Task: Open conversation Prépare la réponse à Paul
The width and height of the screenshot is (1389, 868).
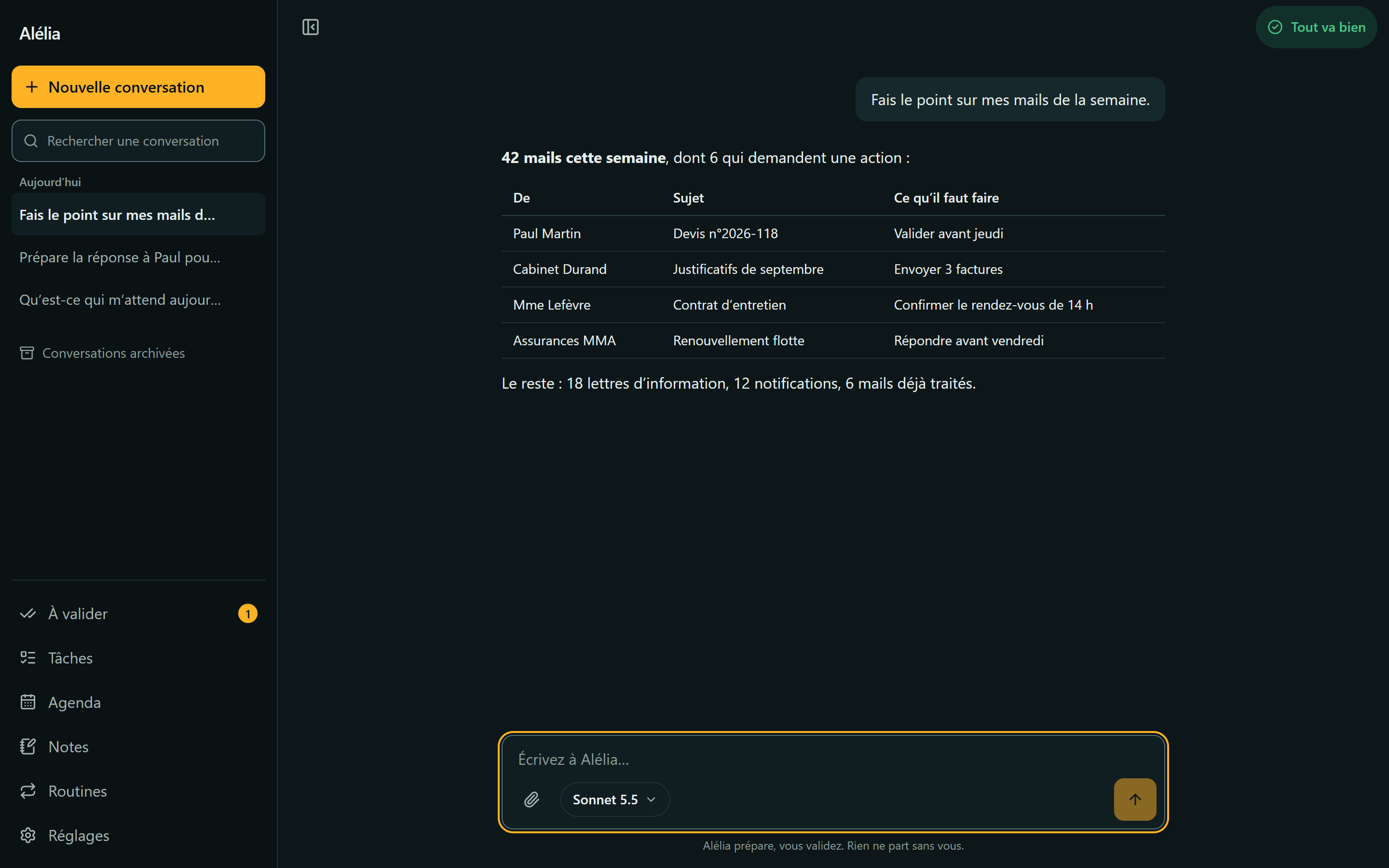Action: pyautogui.click(x=138, y=257)
